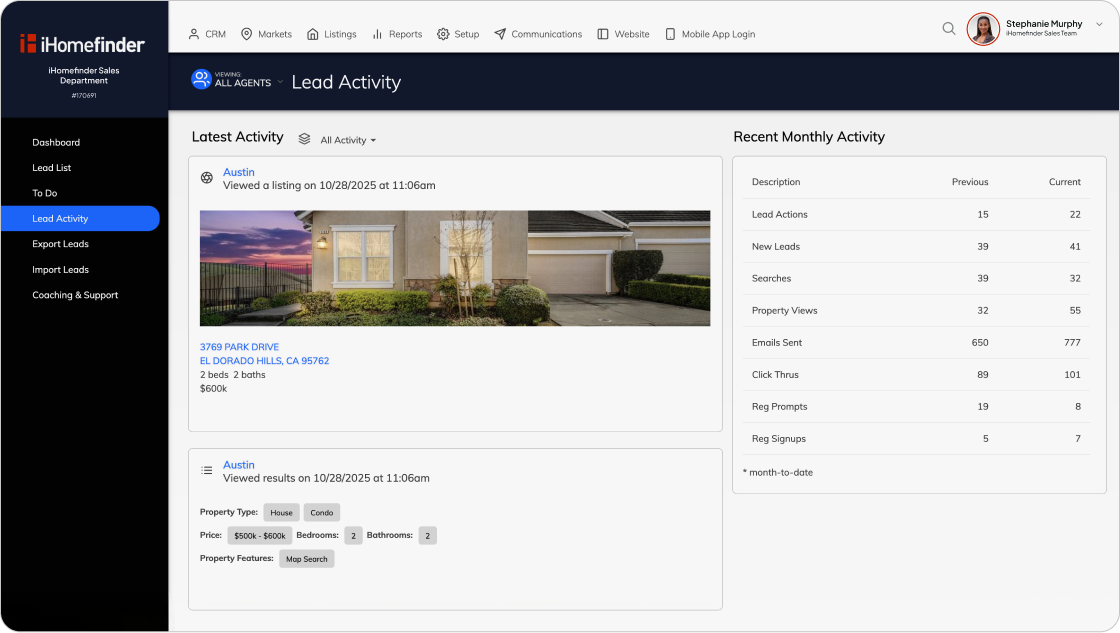Go to Lead List in sidebar
Viewport: 1120px width, 633px height.
coord(52,168)
